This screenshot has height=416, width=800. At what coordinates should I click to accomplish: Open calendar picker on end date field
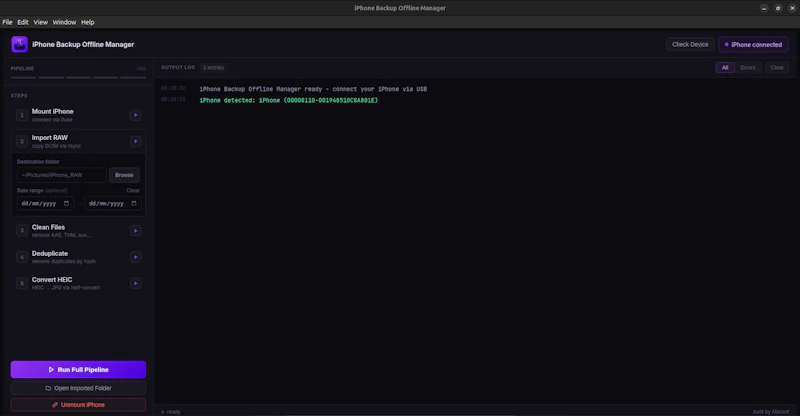(134, 203)
